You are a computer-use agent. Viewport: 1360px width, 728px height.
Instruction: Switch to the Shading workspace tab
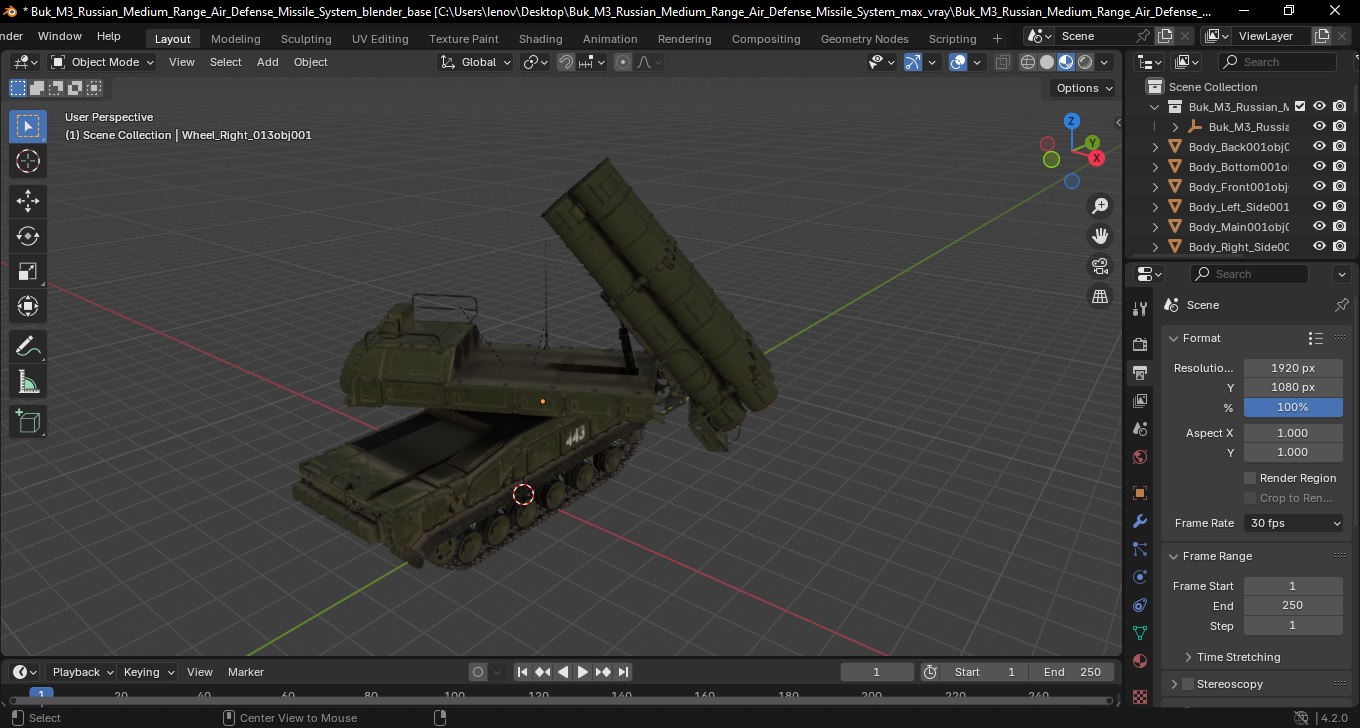click(x=540, y=39)
